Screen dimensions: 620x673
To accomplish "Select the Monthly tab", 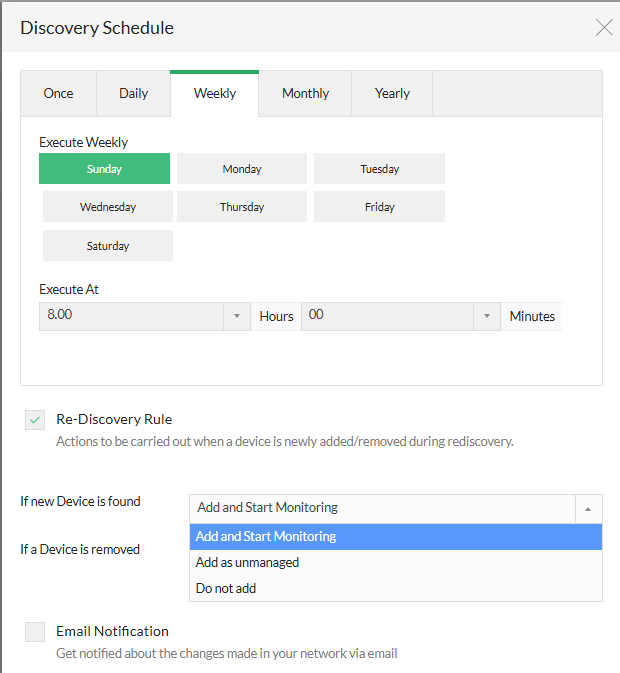I will pos(305,93).
